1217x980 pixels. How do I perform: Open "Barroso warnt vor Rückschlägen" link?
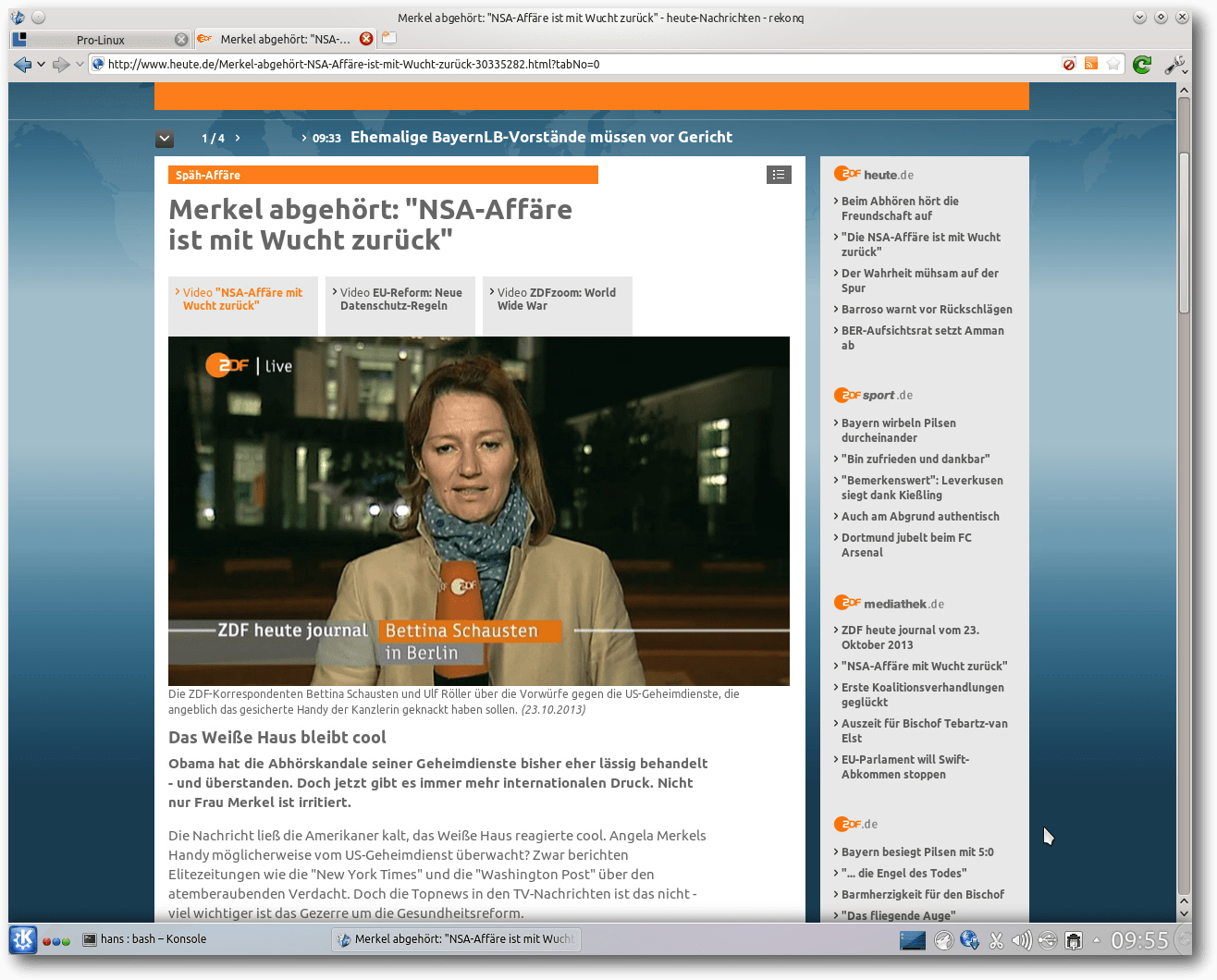(927, 309)
